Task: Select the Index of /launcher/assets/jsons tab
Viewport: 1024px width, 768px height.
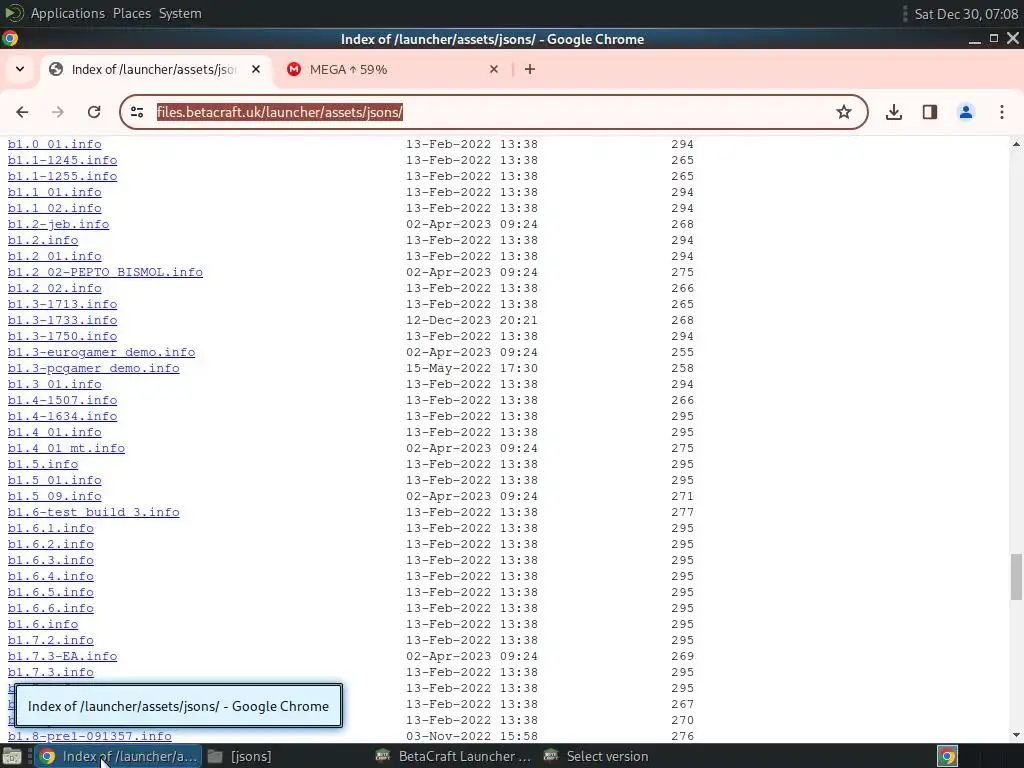Action: coord(157,69)
